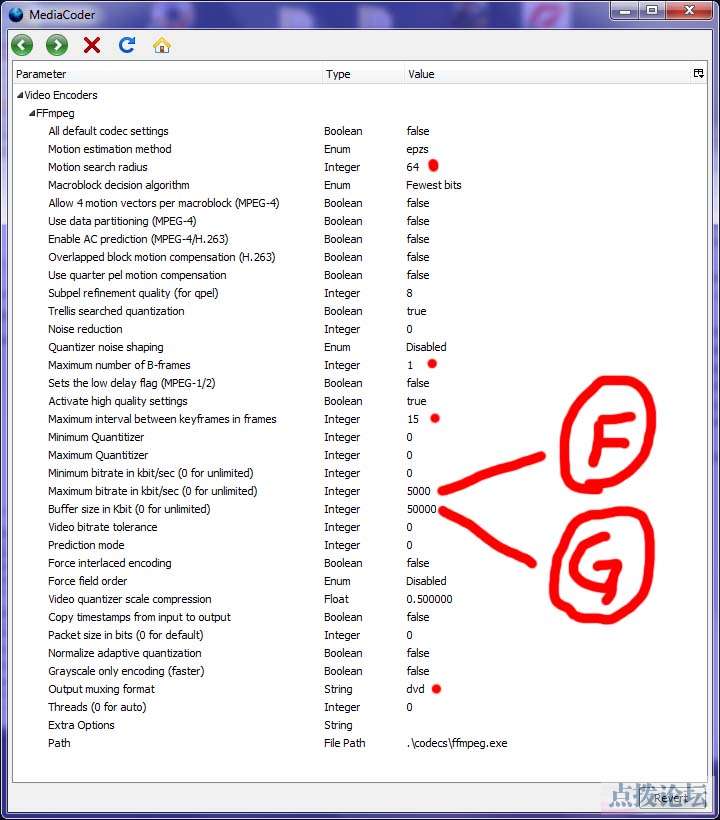Sort by the Value column header
This screenshot has width=720, height=820.
[546, 74]
